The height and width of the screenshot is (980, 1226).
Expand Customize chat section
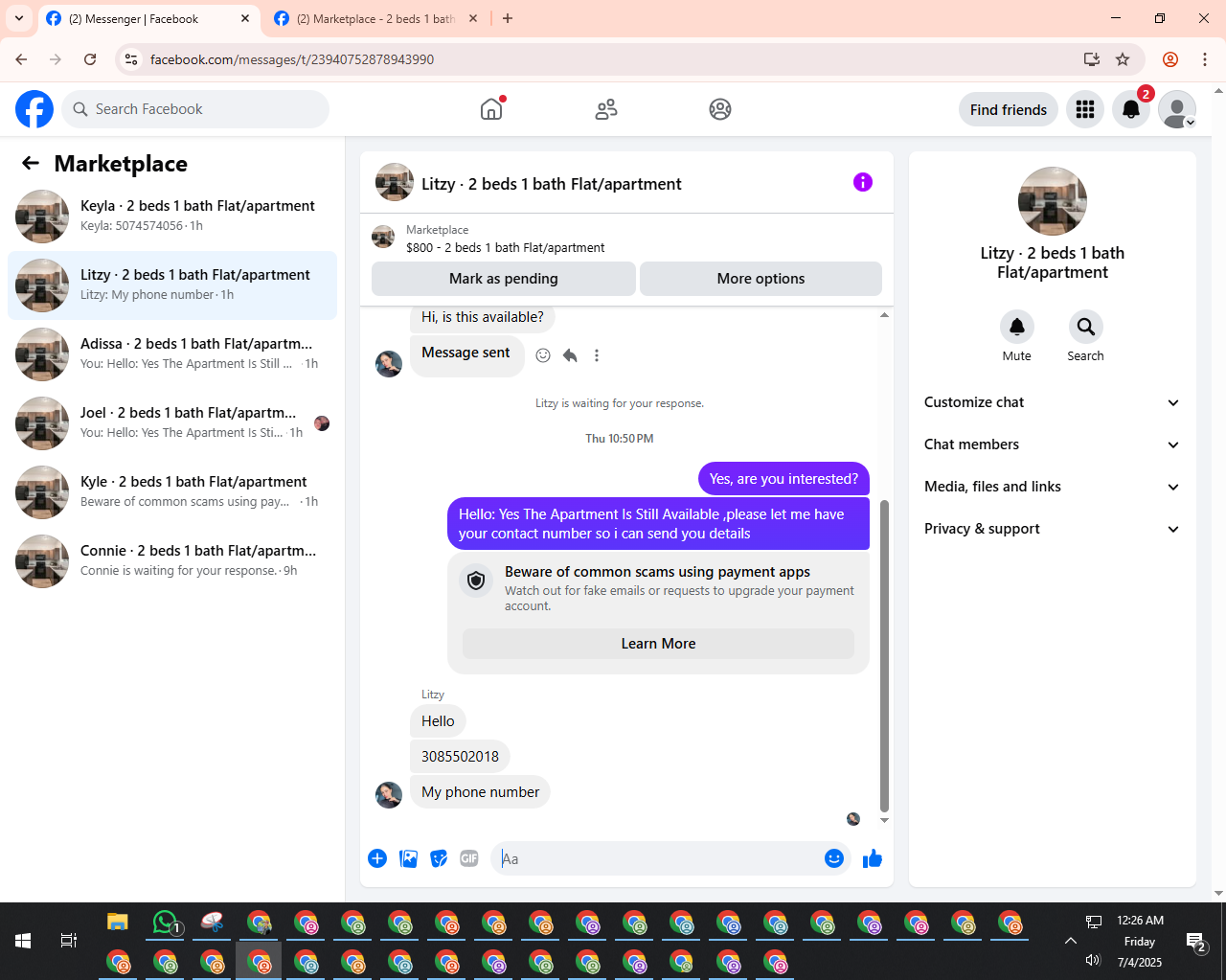(1052, 402)
